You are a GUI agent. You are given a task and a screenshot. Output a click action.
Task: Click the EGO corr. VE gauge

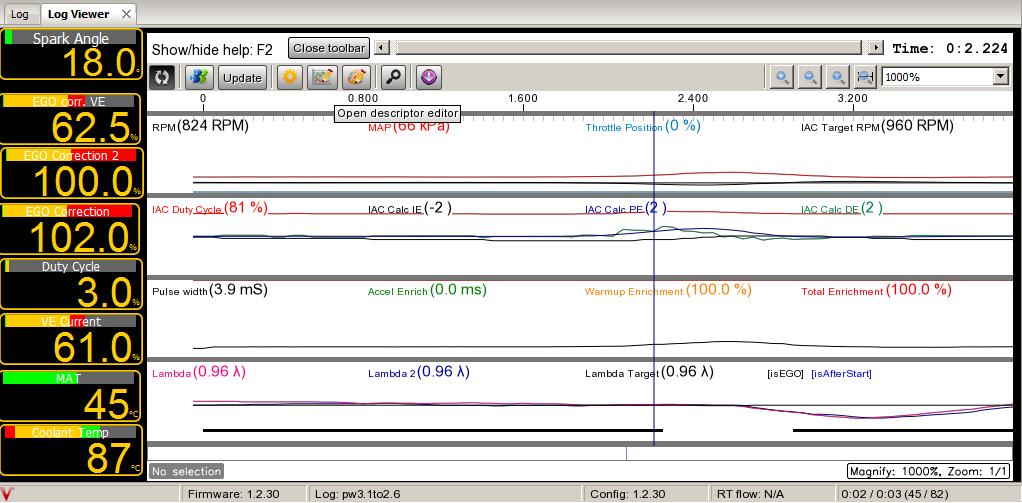(x=71, y=119)
